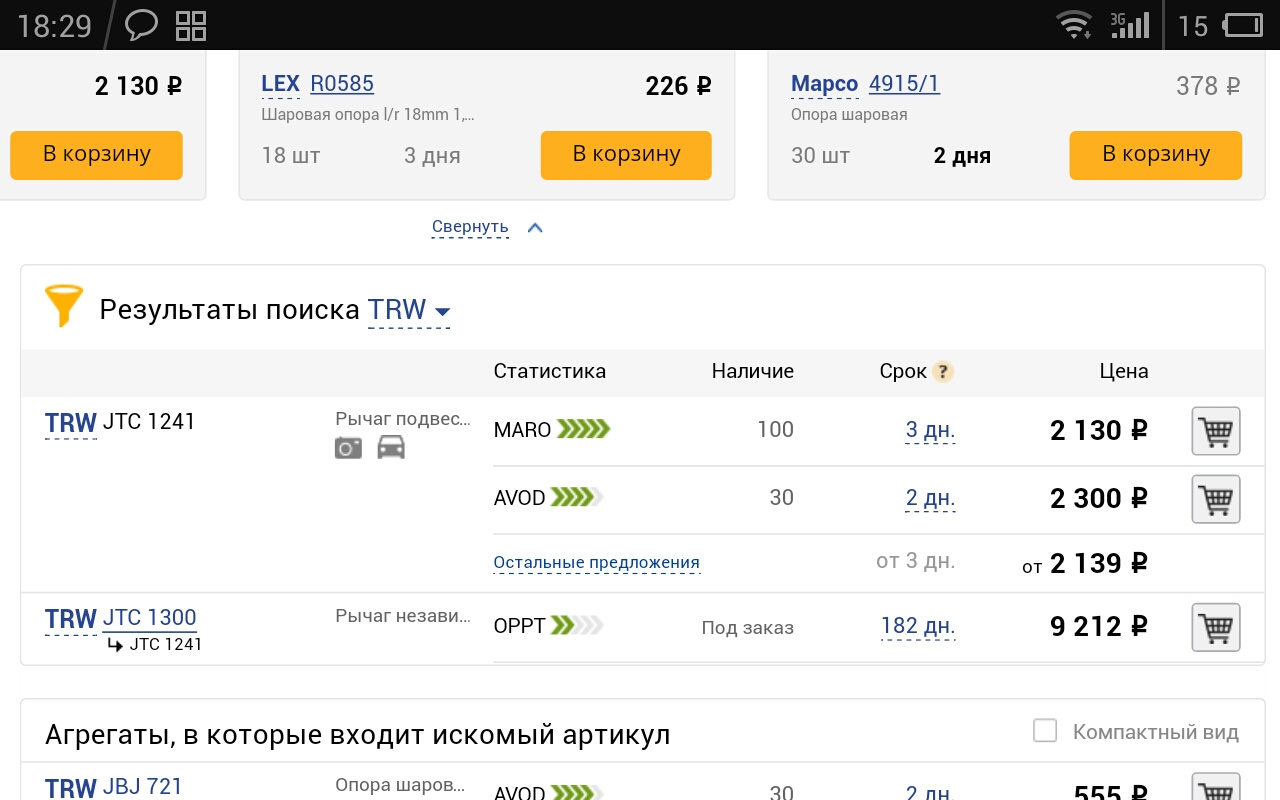Enable the Компактный вид checkbox
This screenshot has height=800, width=1280.
[x=1045, y=731]
